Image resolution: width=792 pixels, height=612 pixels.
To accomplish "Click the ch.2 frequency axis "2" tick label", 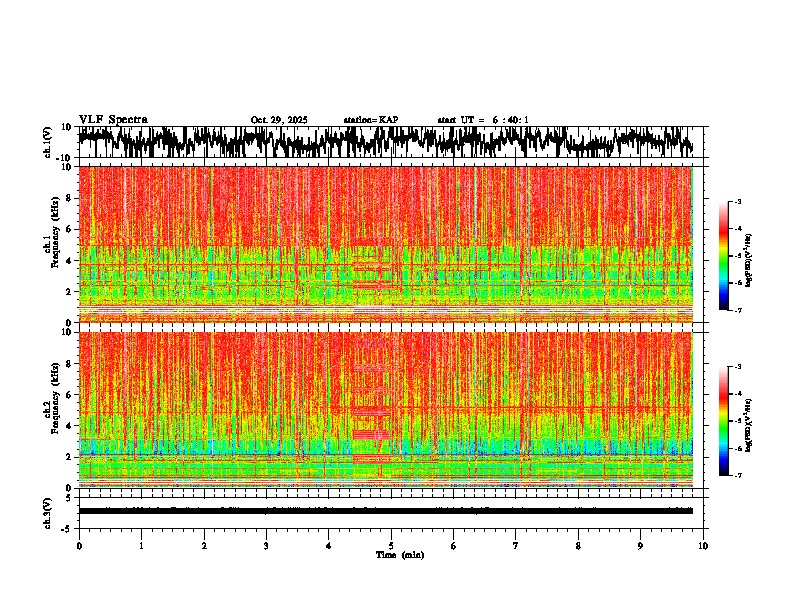I will tap(70, 457).
